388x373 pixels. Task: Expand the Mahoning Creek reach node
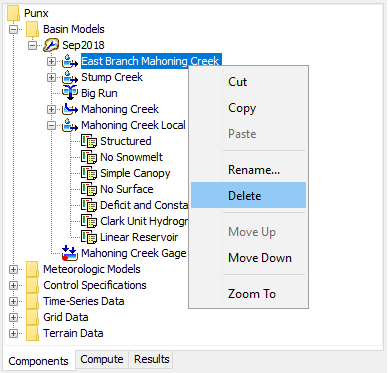pos(51,109)
